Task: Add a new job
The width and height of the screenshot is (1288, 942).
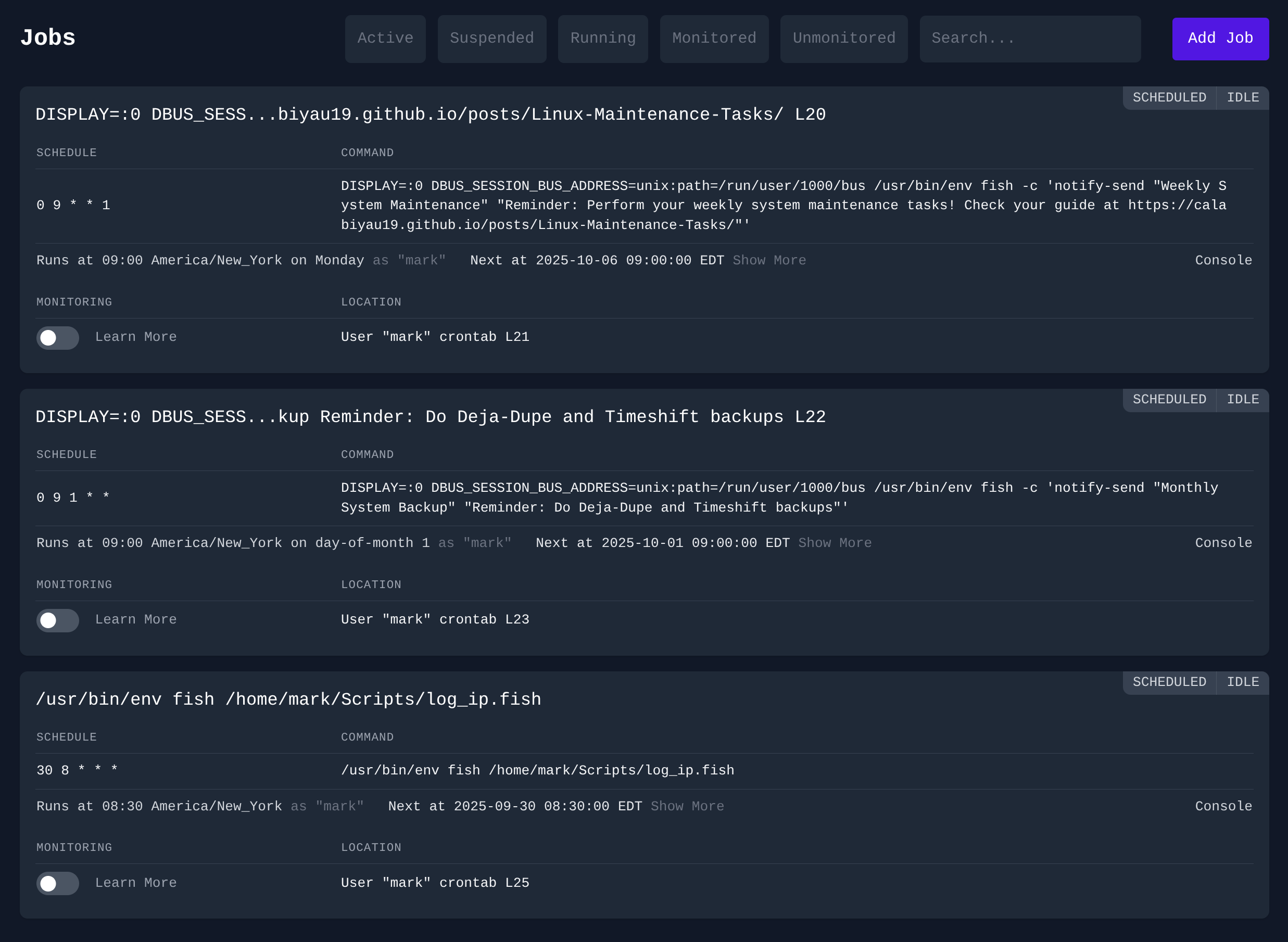Action: click(1220, 38)
